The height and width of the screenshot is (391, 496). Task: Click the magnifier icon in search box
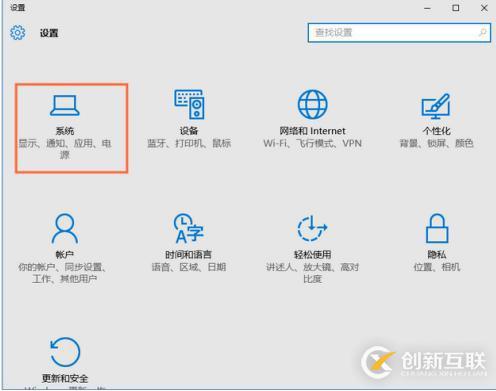482,33
